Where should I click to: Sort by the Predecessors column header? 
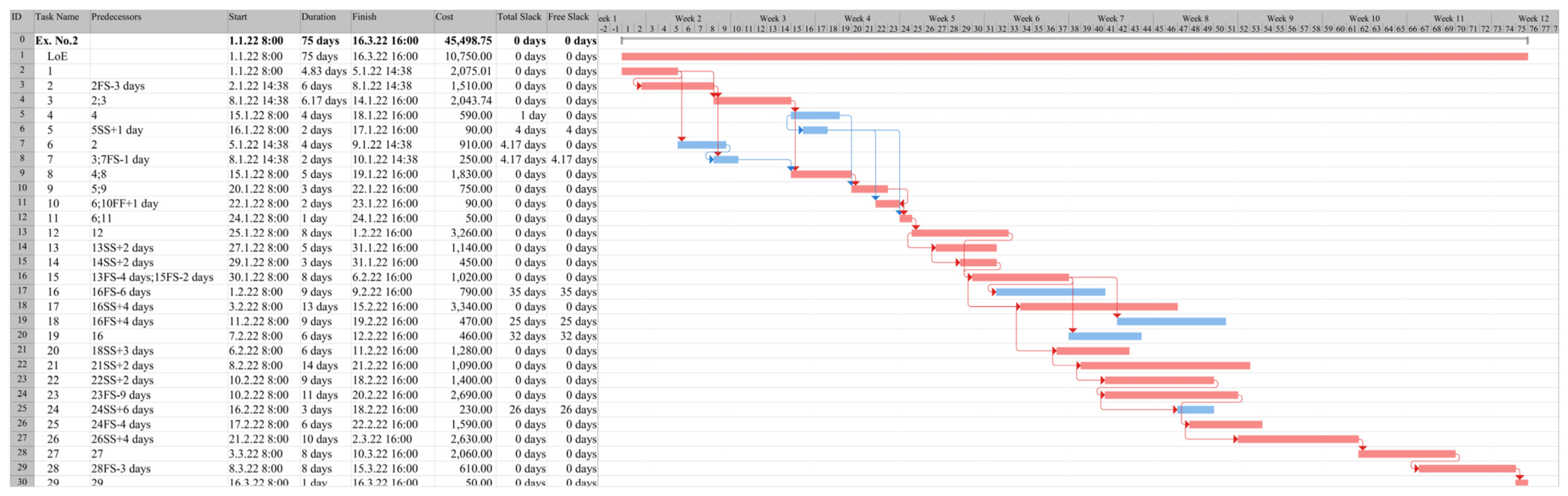pos(116,17)
